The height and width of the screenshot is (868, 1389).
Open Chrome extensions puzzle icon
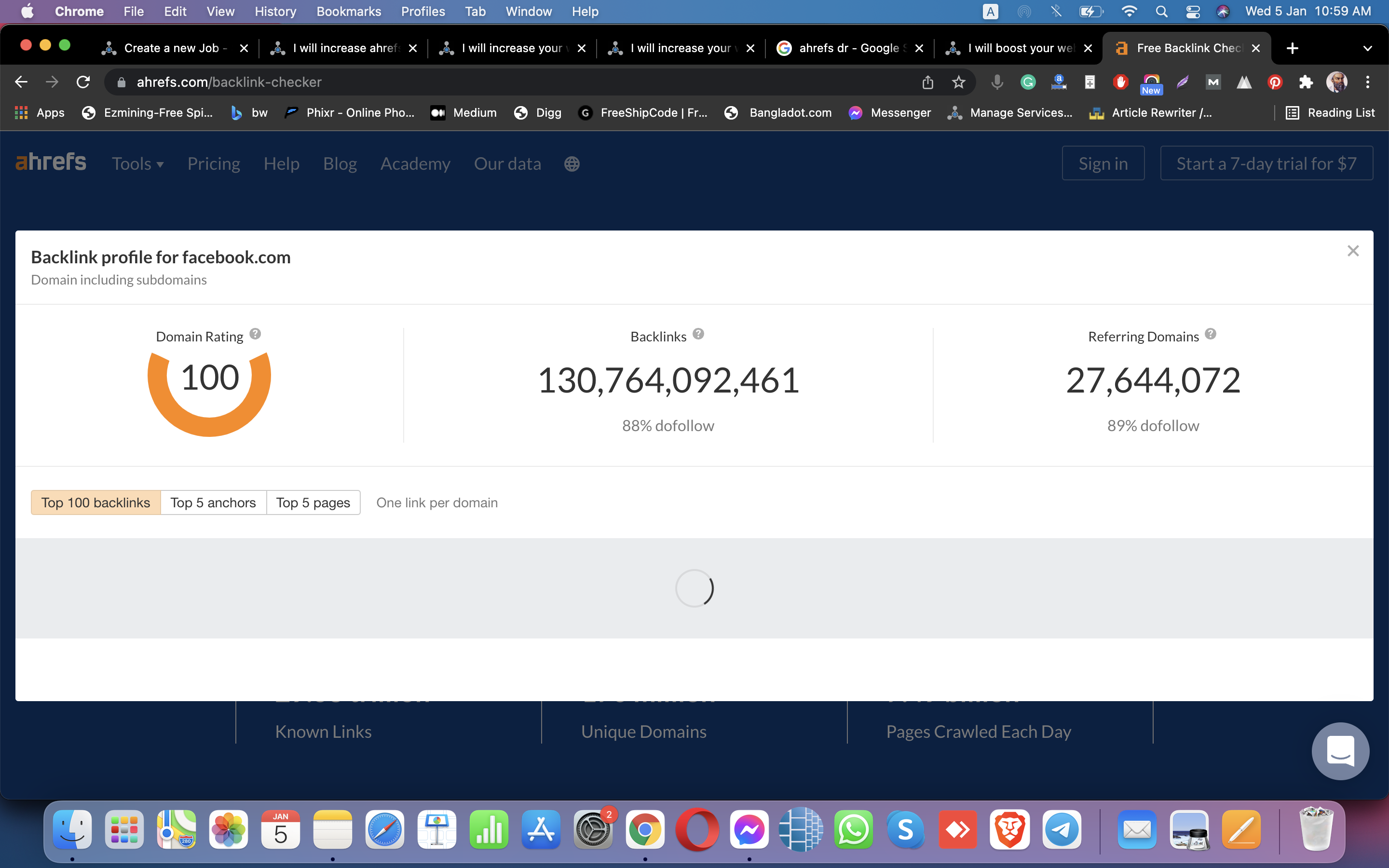click(x=1306, y=82)
